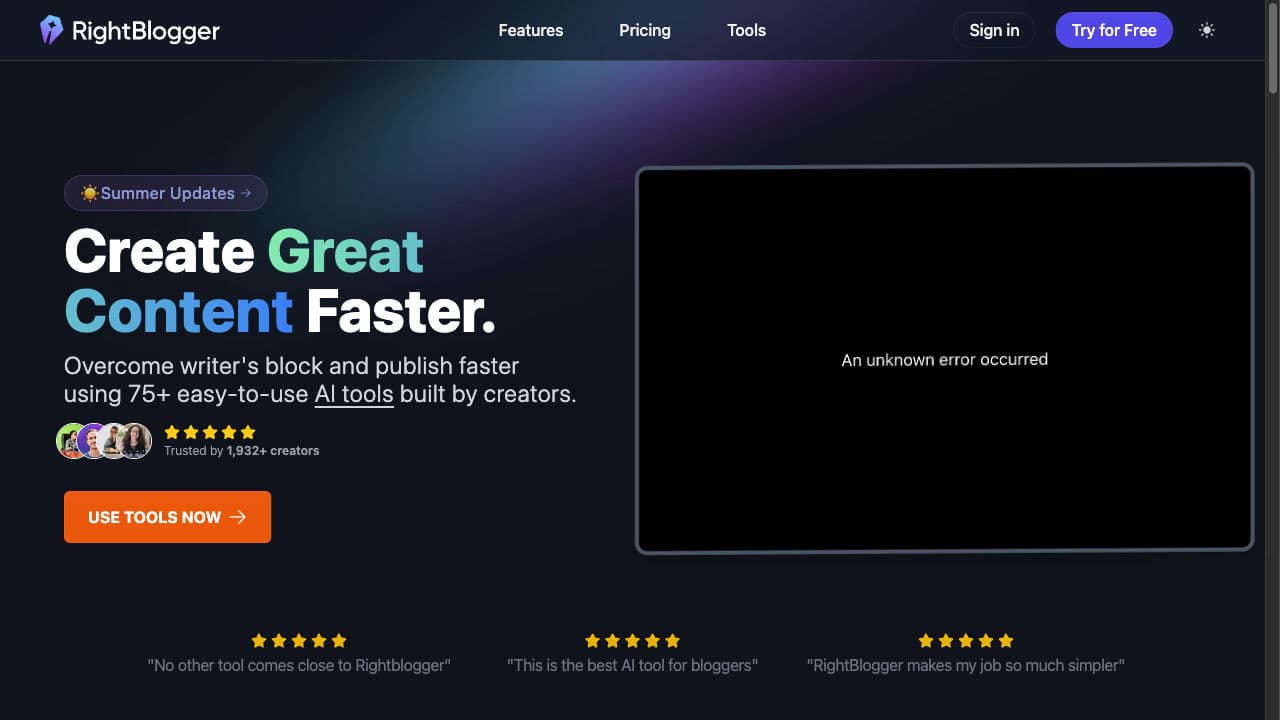The width and height of the screenshot is (1280, 720).
Task: Click the five-star rating beside the avatars
Action: pos(210,432)
